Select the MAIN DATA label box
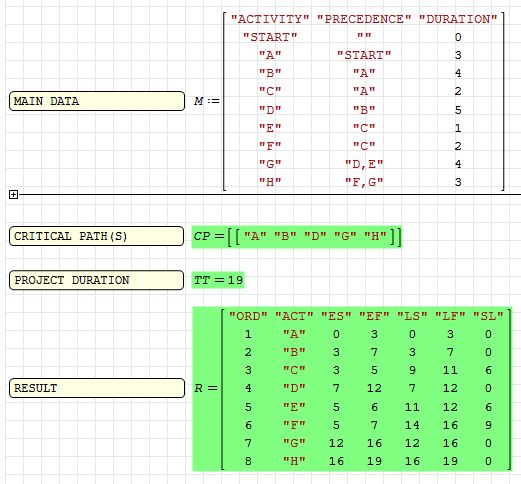The image size is (521, 484). click(97, 101)
